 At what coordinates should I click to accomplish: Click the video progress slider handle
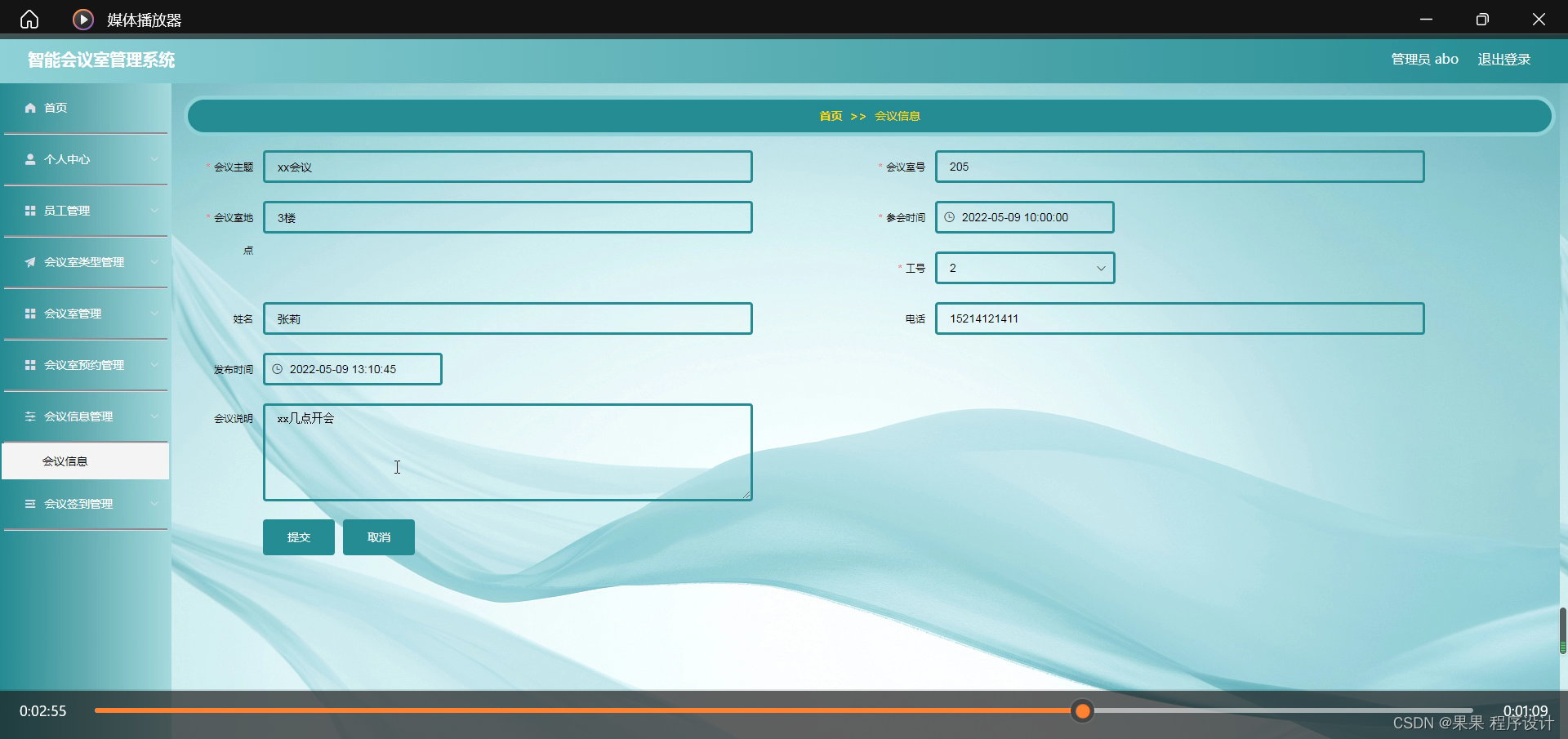point(1083,711)
